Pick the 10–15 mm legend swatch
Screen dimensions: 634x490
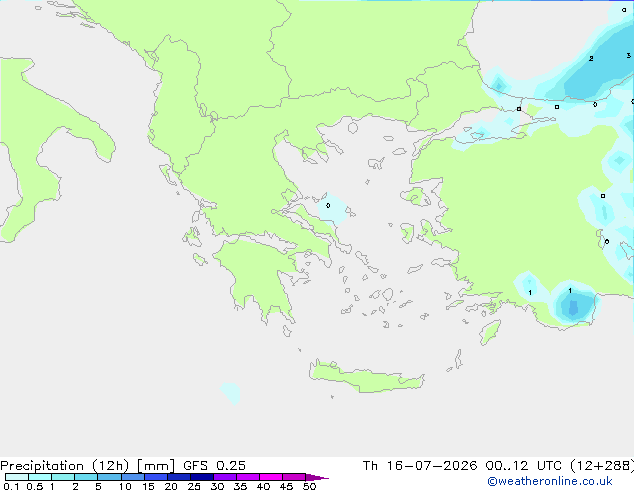tap(133, 477)
